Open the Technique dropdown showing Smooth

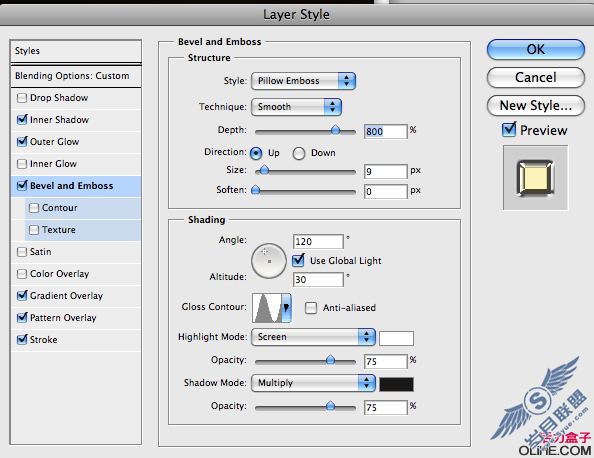coord(296,107)
